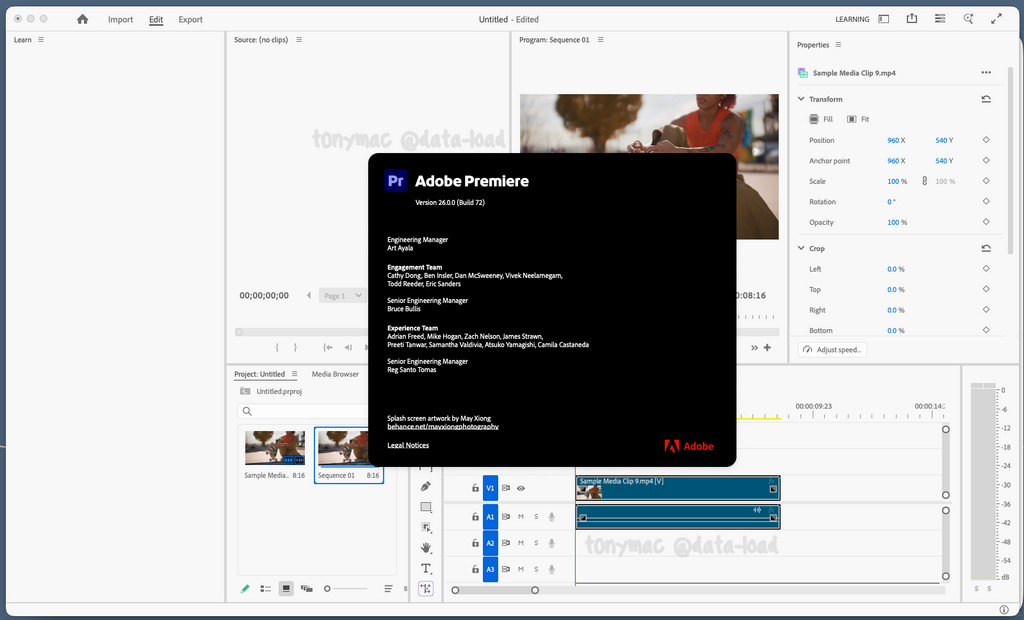Toggle V1 track output eye icon
The image size is (1024, 620).
(521, 488)
